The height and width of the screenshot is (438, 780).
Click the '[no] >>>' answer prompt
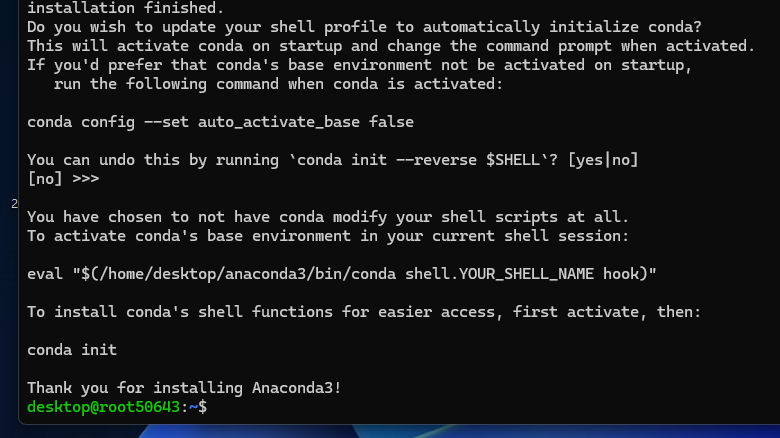[63, 179]
